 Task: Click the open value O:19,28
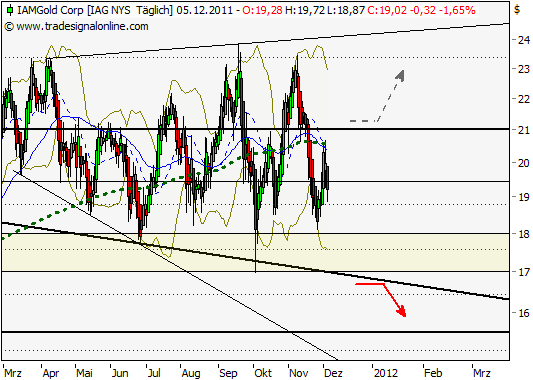[x=262, y=11]
